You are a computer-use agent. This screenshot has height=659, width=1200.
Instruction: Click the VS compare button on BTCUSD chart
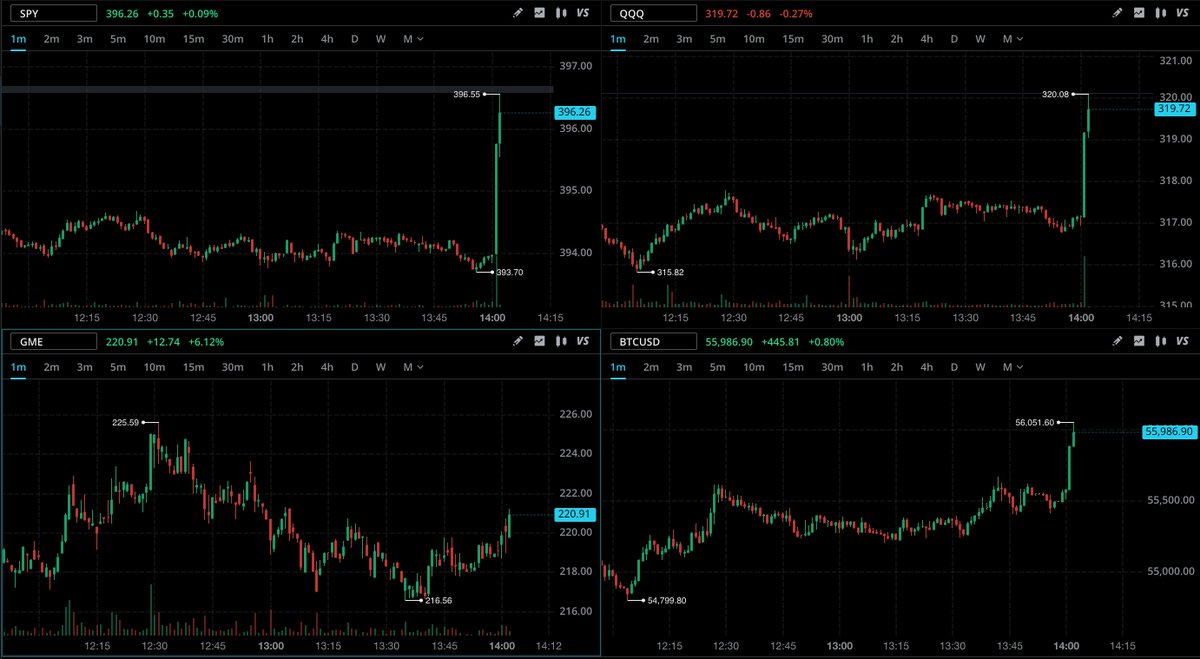(1183, 341)
